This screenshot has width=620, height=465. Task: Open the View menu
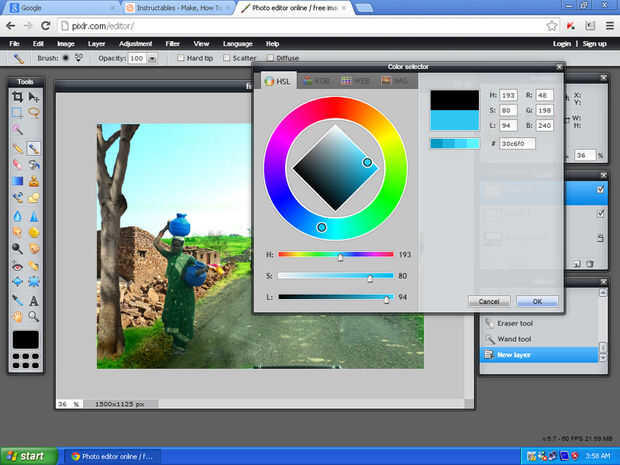point(201,44)
